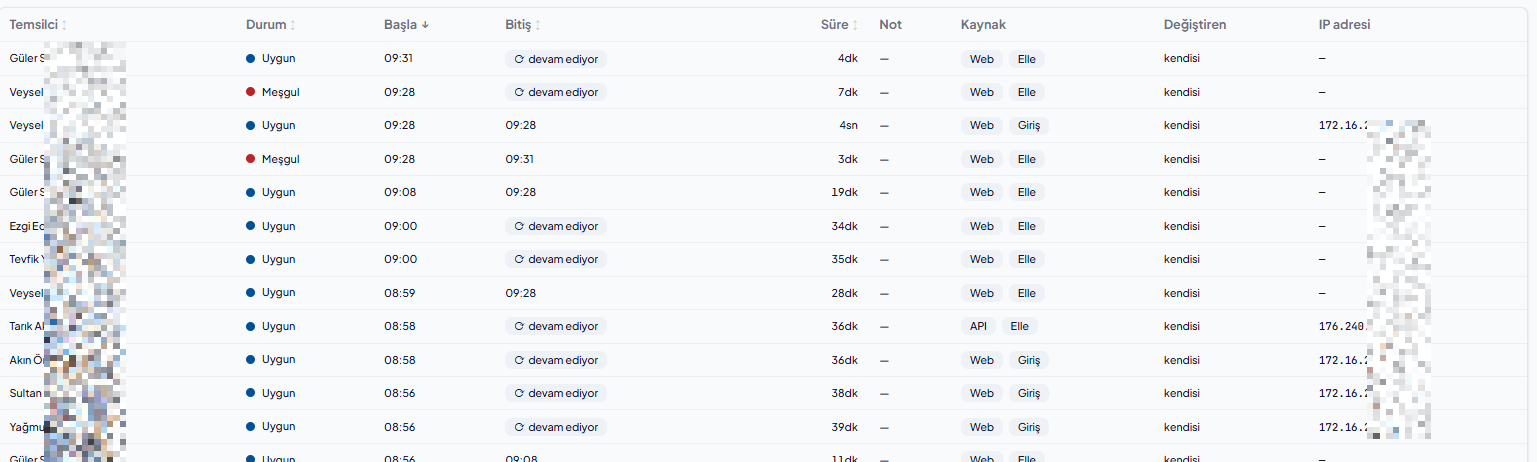This screenshot has height=462, width=1537.
Task: Click the Temsilci column header
Action: [33, 25]
